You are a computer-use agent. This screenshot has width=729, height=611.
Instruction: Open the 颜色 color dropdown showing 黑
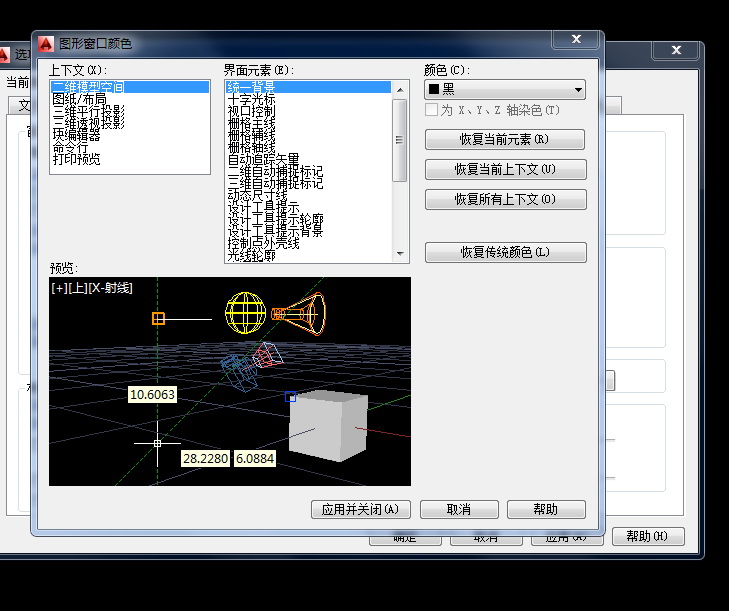[x=504, y=89]
